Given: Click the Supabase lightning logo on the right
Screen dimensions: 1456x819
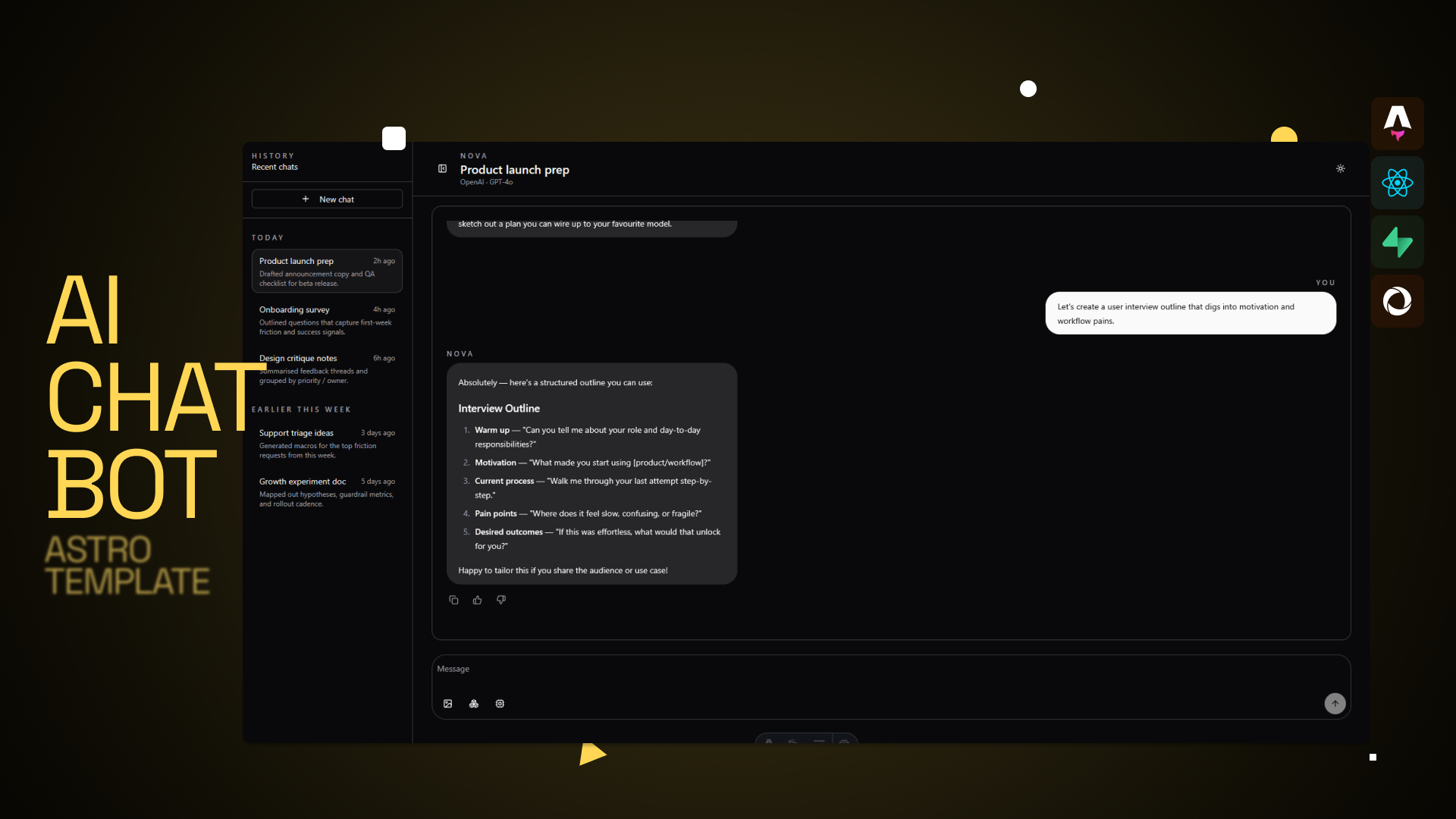Looking at the screenshot, I should 1398,242.
